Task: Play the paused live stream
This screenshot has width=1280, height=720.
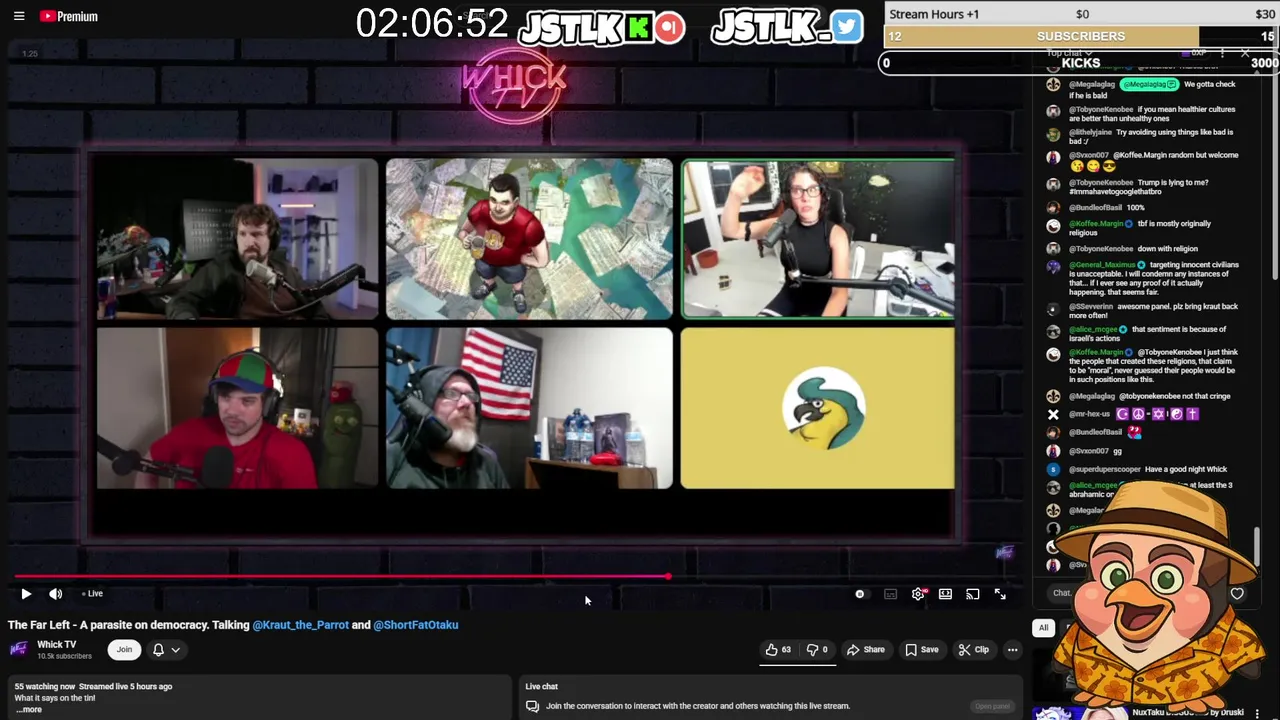Action: tap(26, 594)
